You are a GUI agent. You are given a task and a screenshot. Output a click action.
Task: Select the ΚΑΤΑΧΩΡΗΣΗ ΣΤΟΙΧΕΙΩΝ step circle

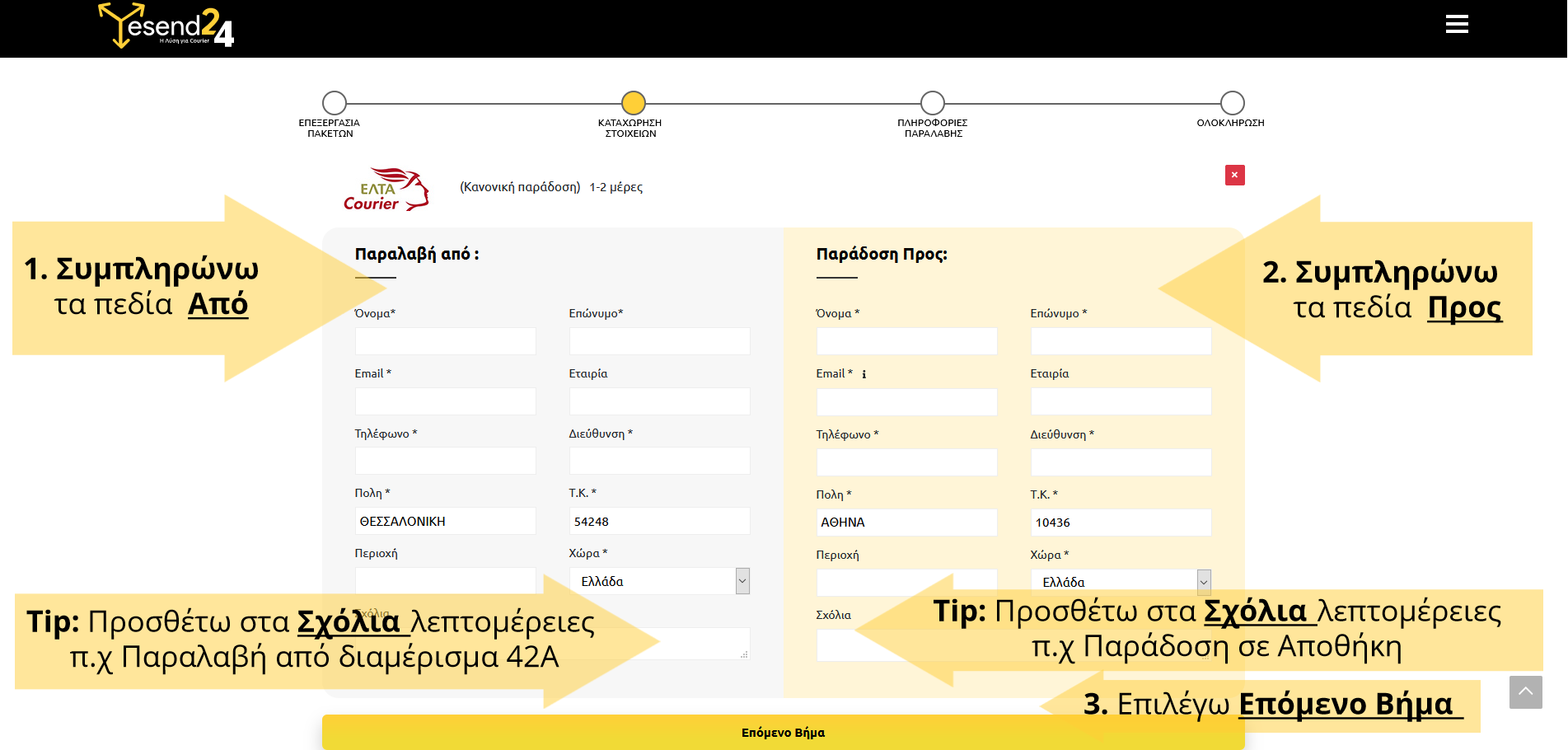coord(633,103)
